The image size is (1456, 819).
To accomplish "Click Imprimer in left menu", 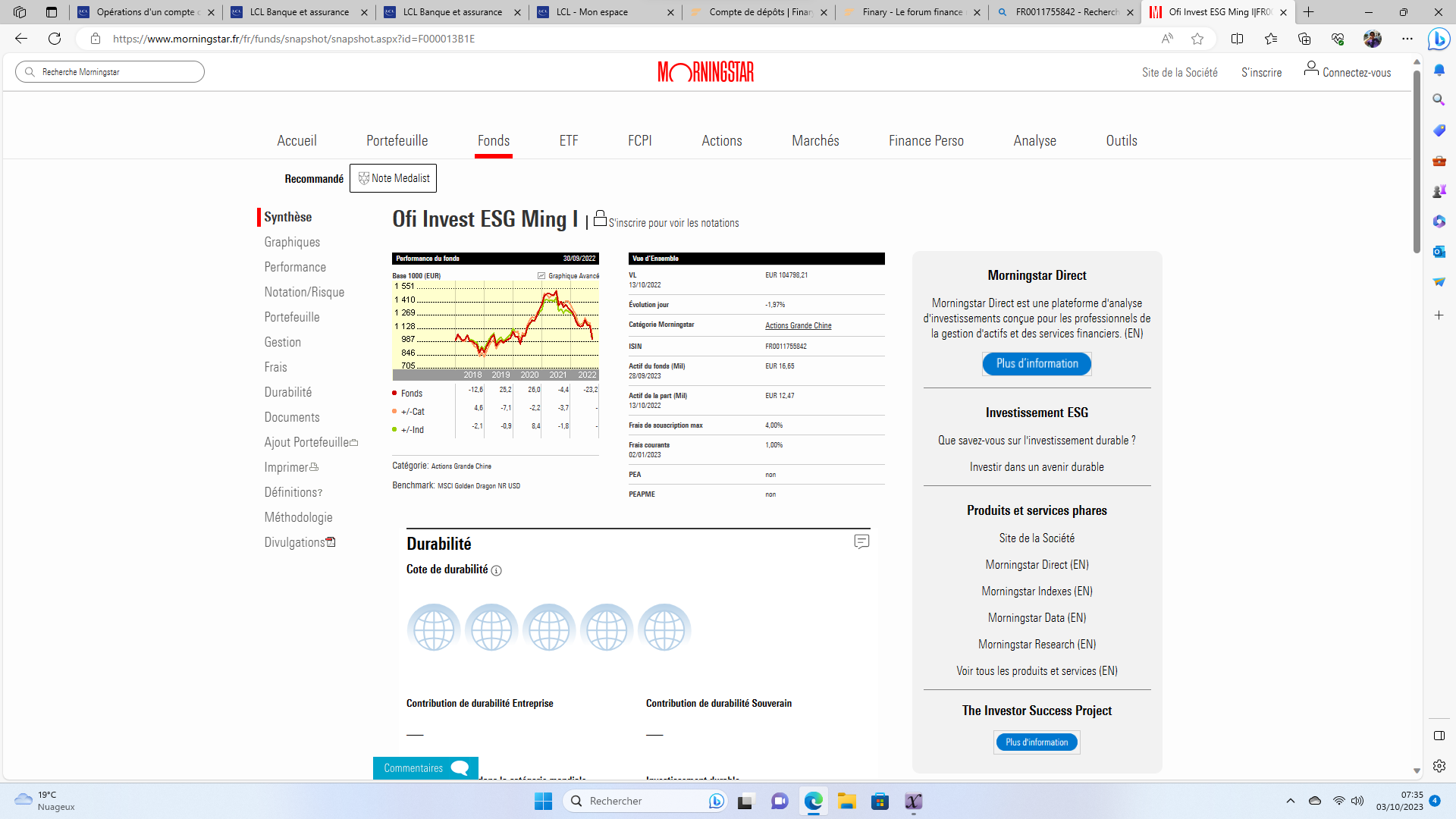I will coord(291,467).
